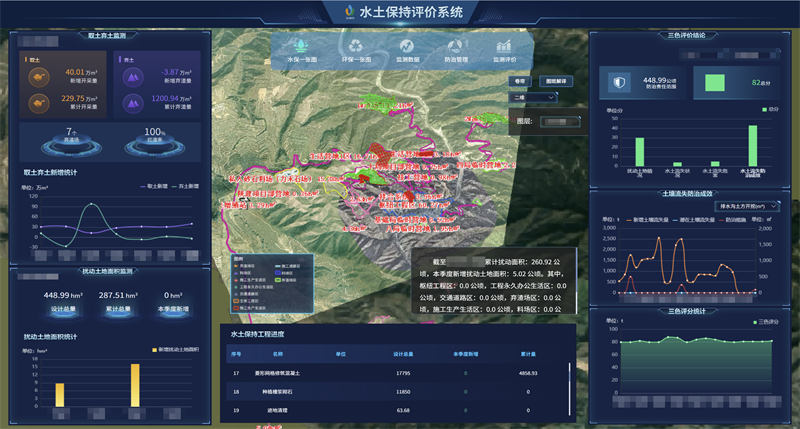Open the 监测数据 monitoring data icon
This screenshot has width=800, height=429.
coord(407,46)
